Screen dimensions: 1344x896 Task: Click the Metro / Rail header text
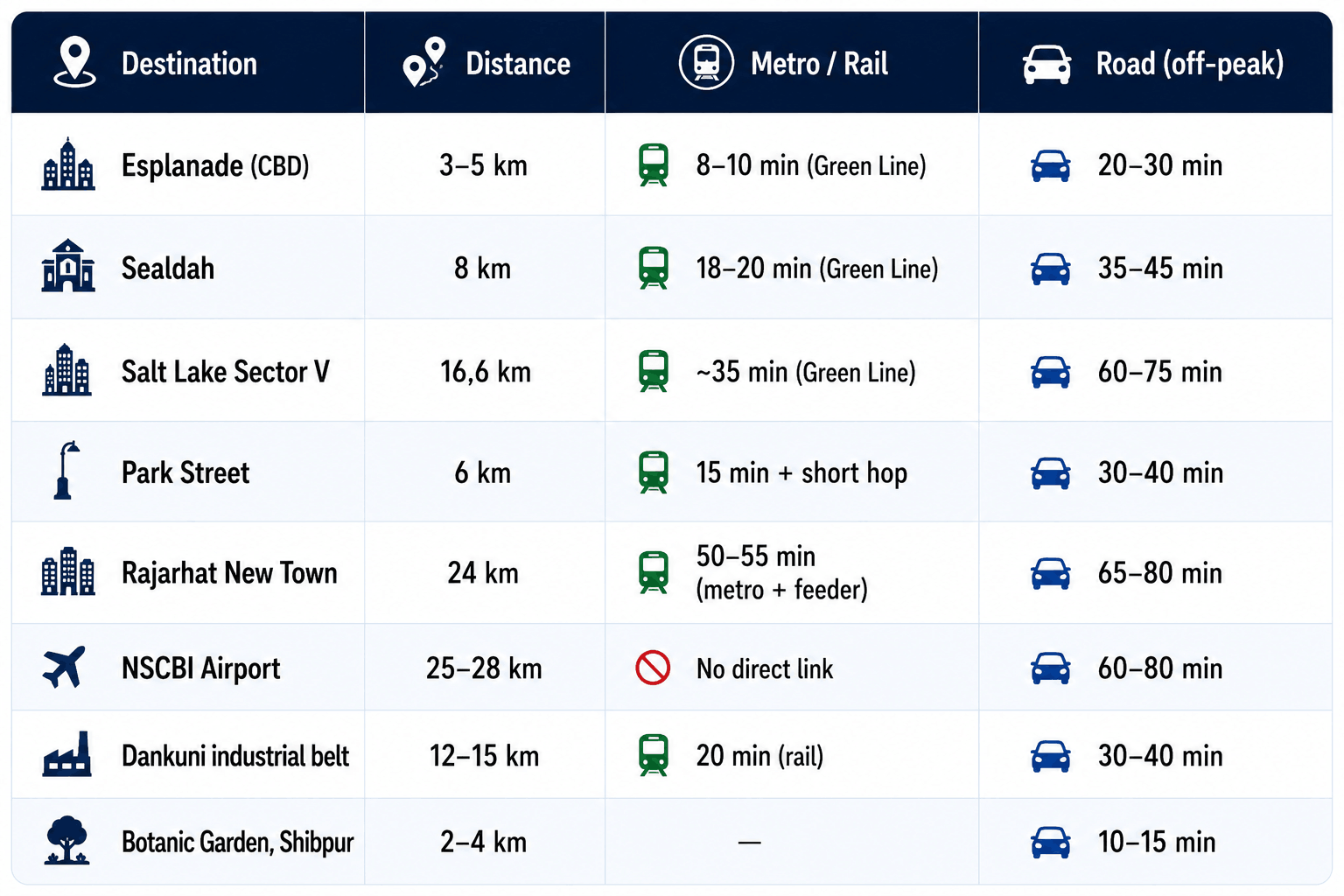click(x=819, y=64)
